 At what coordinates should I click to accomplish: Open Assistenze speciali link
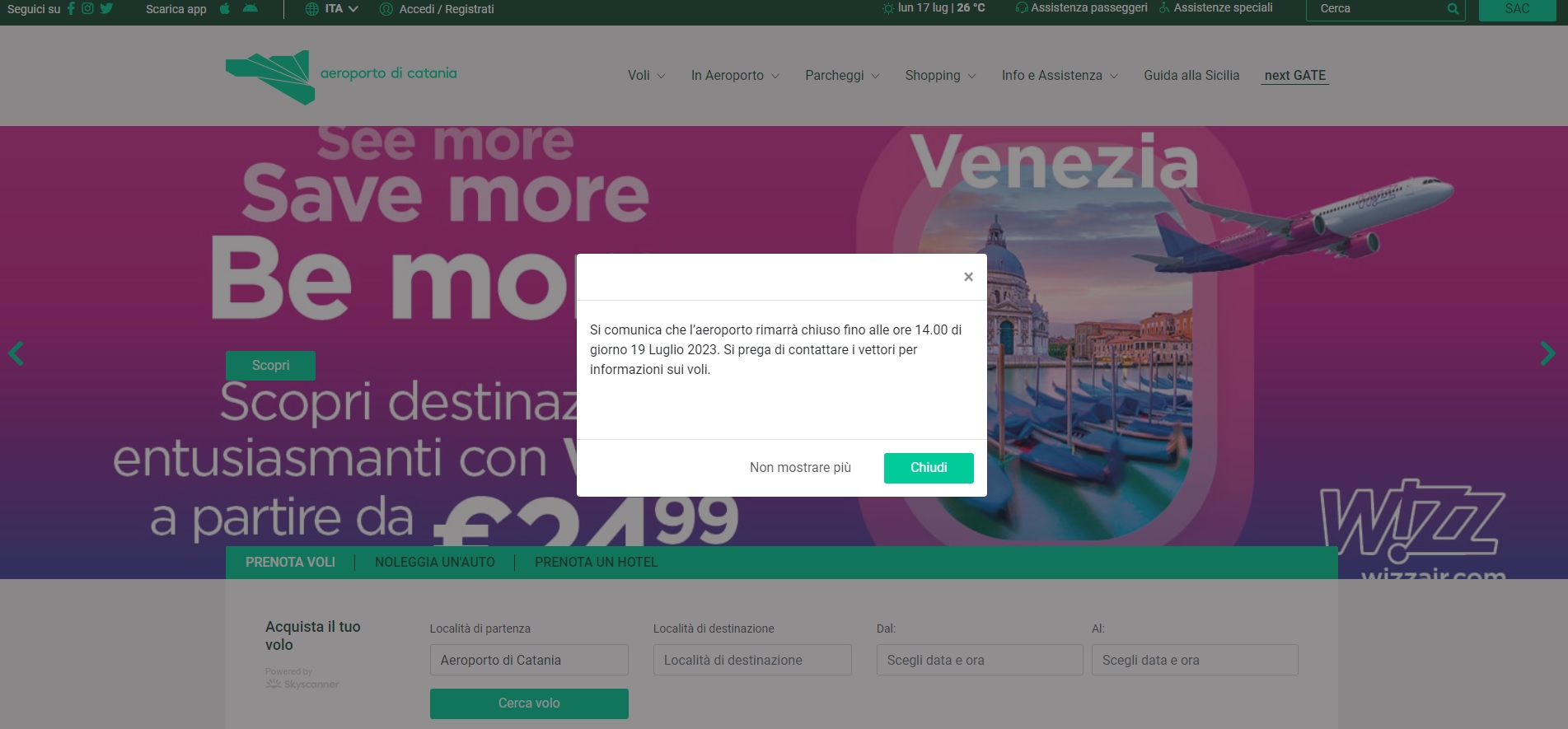click(1215, 8)
